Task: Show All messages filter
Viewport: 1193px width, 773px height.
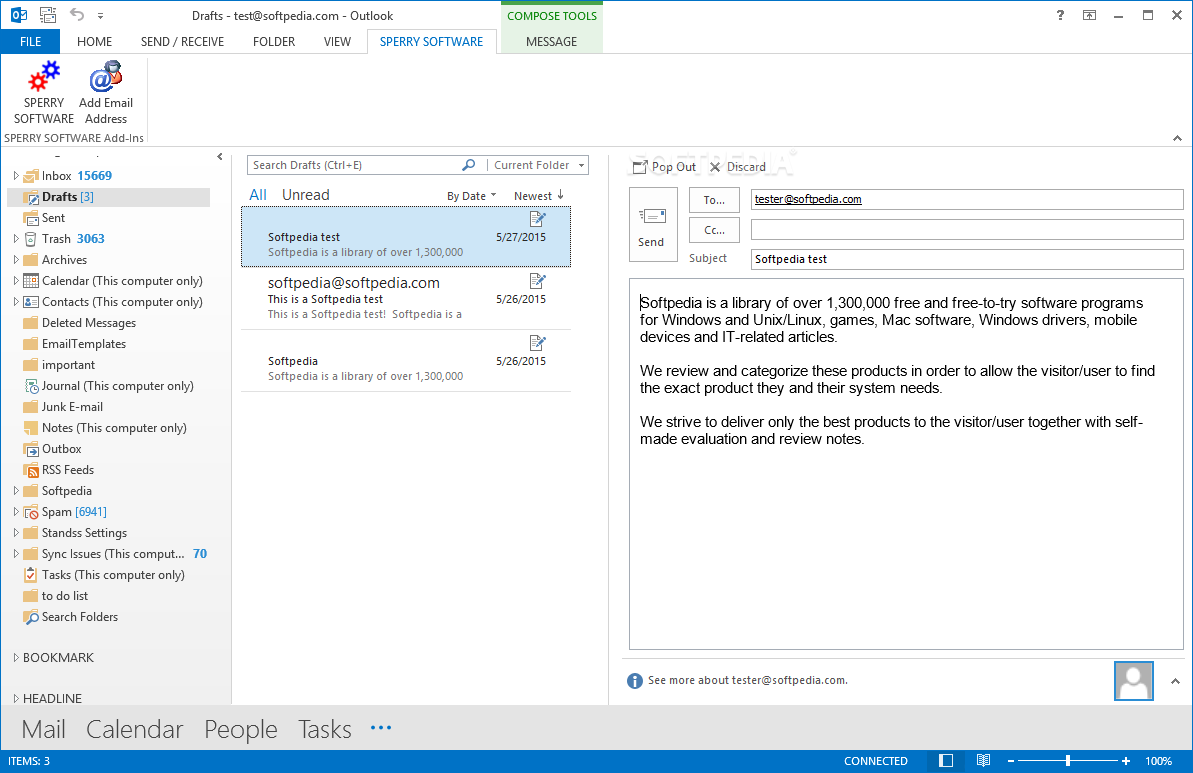Action: click(258, 195)
